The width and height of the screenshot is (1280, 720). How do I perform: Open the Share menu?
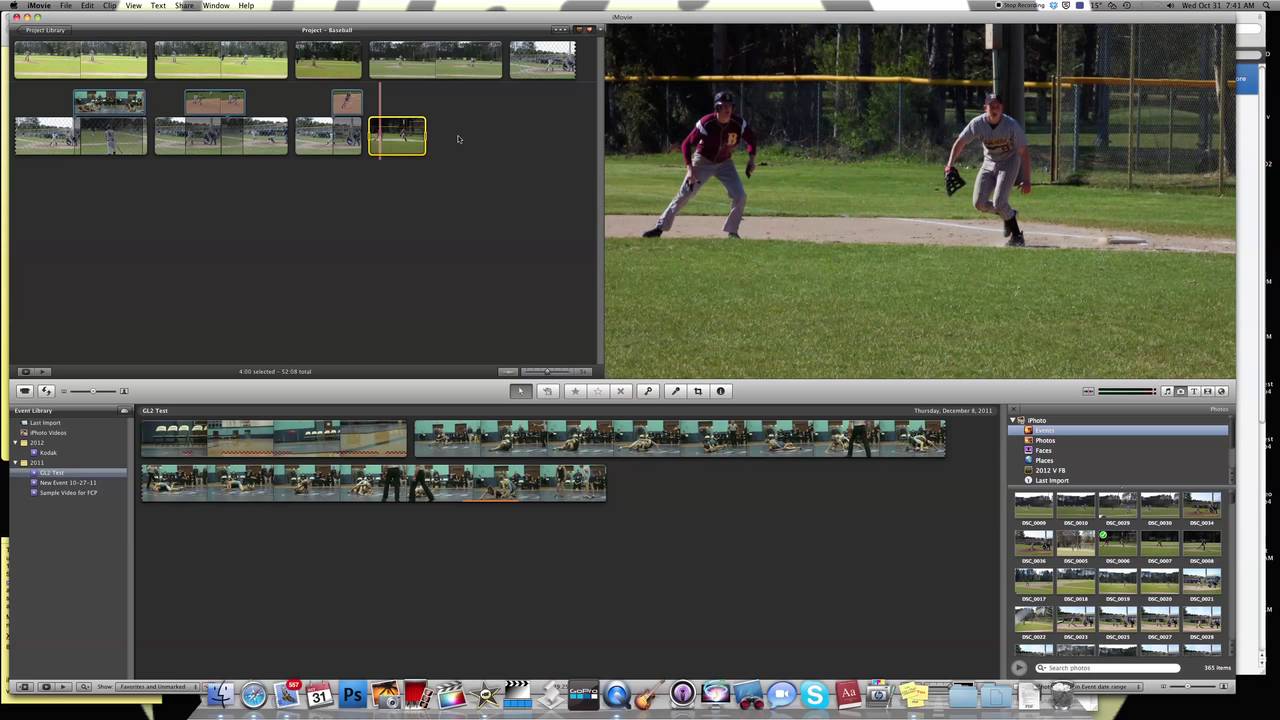tap(184, 5)
